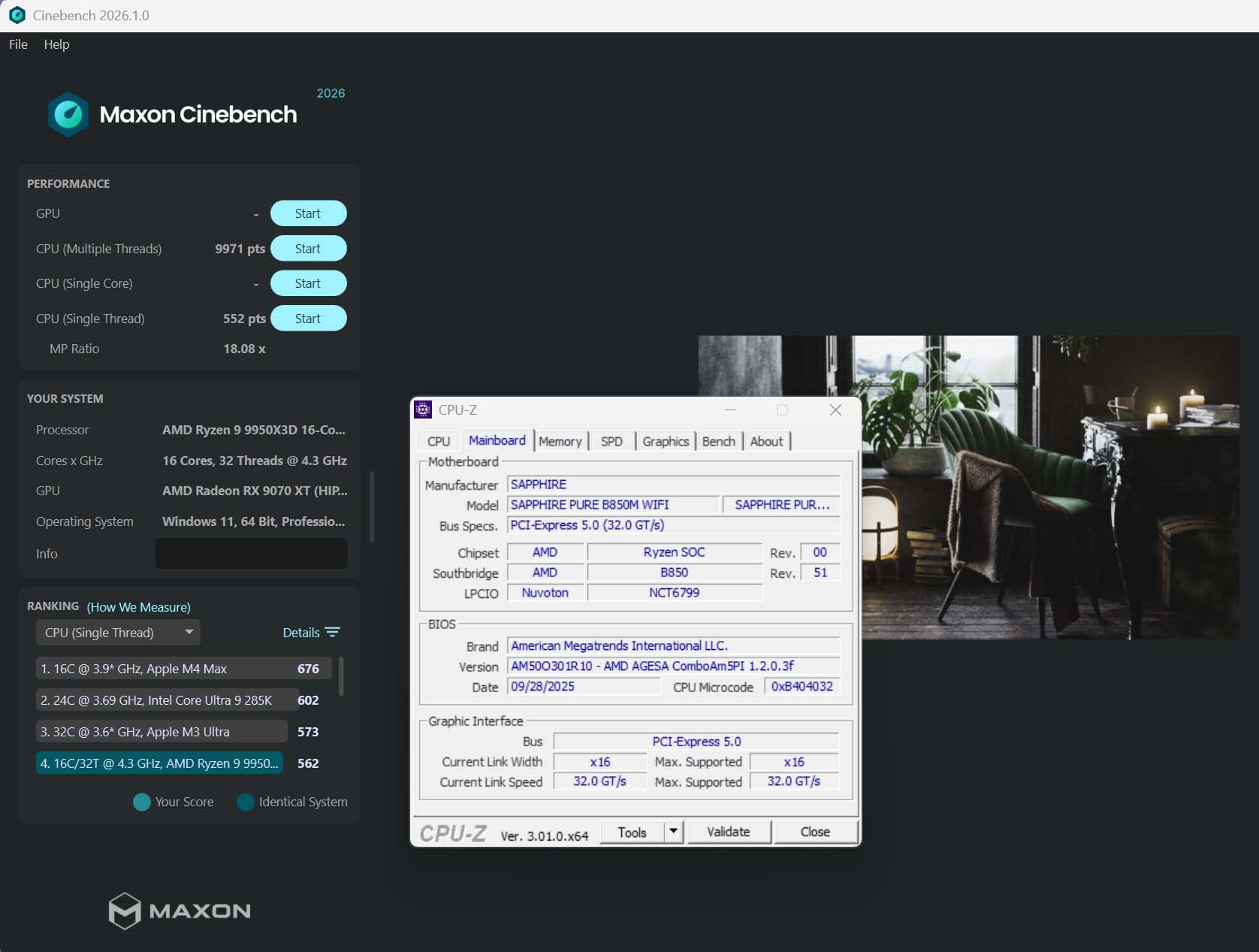The image size is (1259, 952).
Task: Open the Details ranking filter
Action: (x=311, y=633)
